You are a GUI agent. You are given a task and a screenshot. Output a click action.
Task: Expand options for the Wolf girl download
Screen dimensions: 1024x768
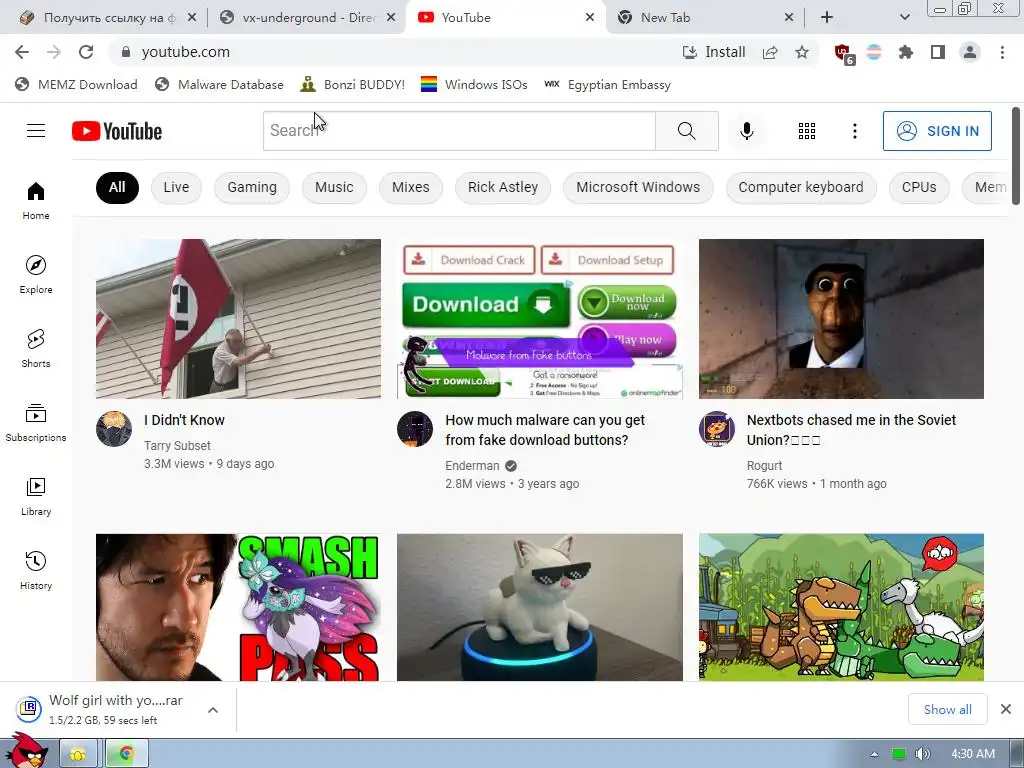pos(213,710)
